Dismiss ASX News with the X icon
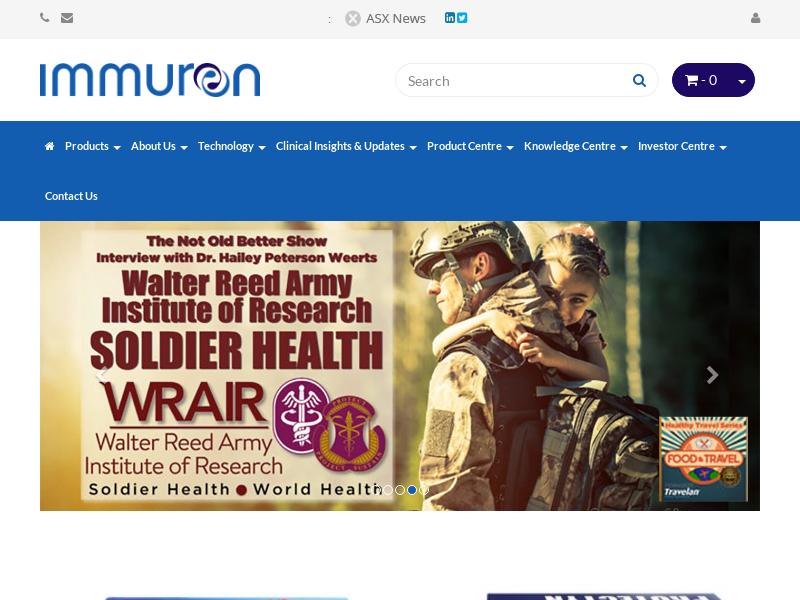This screenshot has width=800, height=600. 353,19
